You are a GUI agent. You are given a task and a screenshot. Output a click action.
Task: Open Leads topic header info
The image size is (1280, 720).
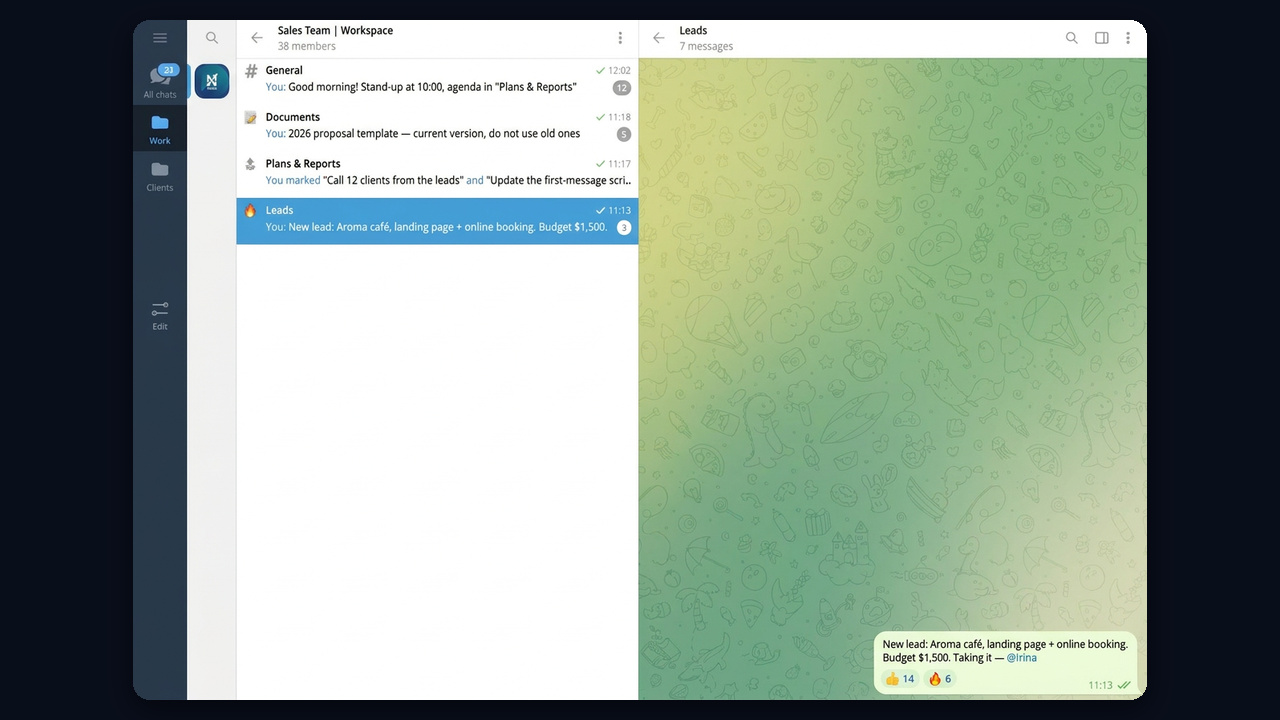pos(706,38)
